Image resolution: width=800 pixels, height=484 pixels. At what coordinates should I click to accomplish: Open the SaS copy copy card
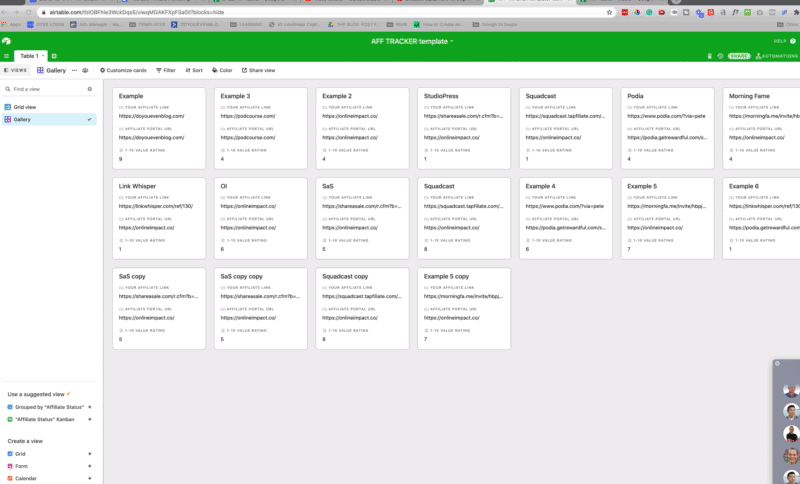point(261,309)
